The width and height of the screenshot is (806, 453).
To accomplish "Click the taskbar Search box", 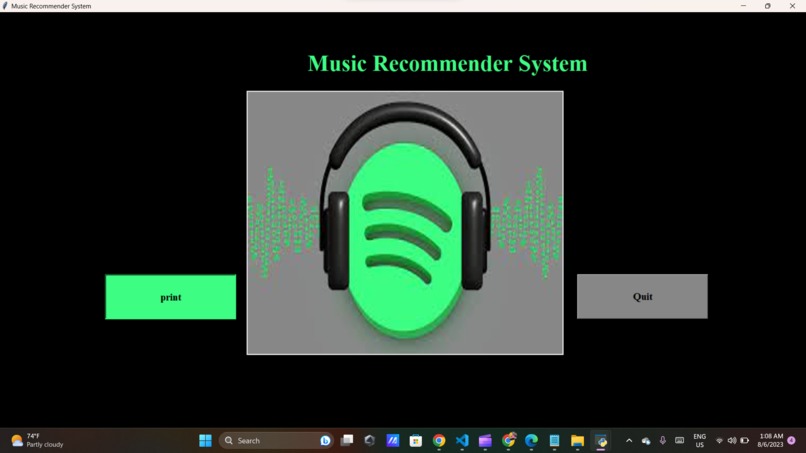I will point(276,441).
